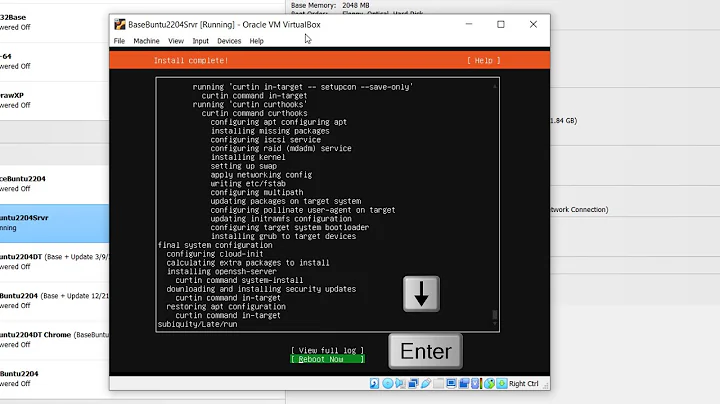
Task: Click 'writing etc/fstab' log line
Action: pos(248,184)
